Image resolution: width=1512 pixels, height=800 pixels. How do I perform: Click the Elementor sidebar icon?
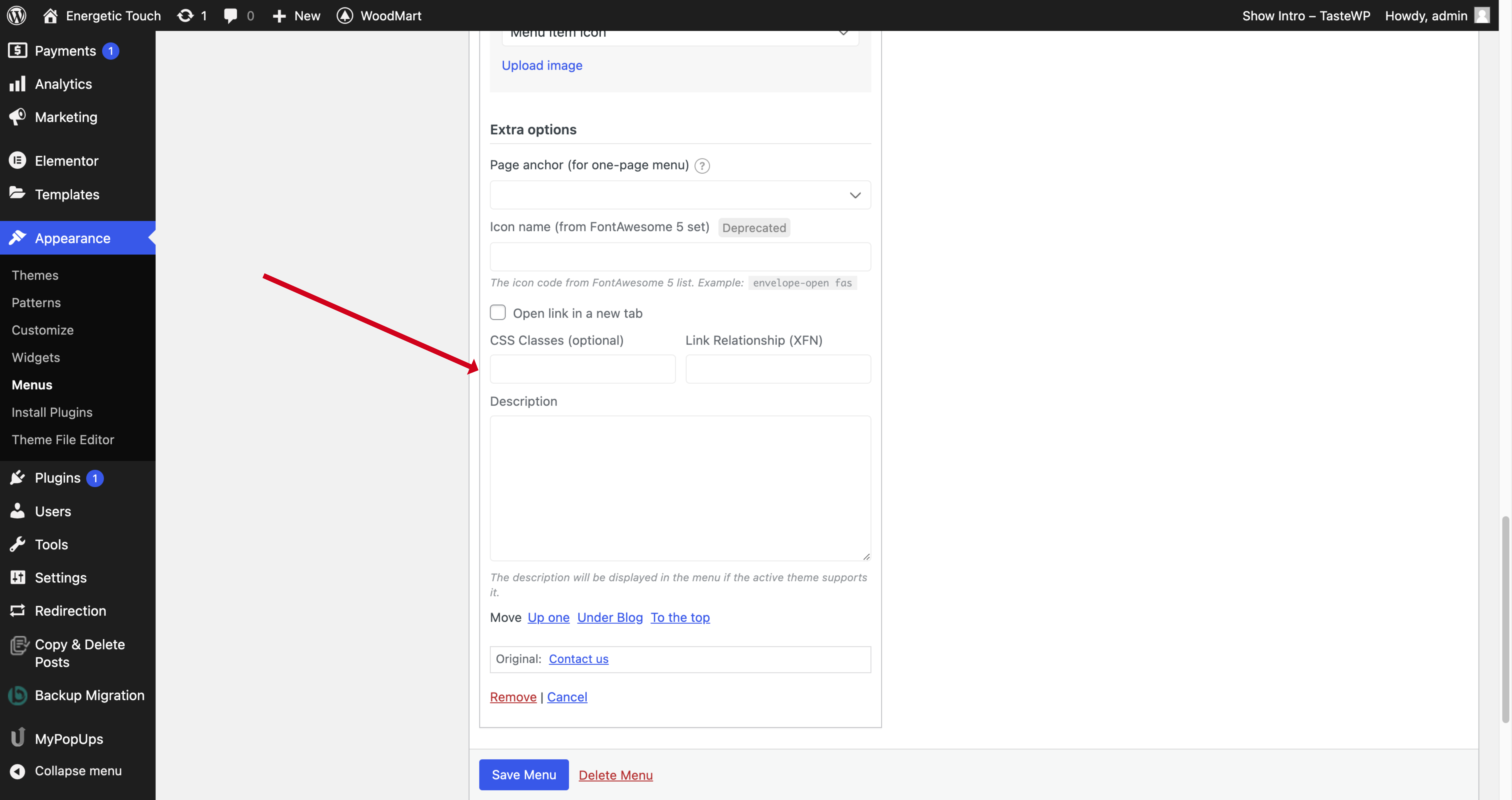(18, 160)
